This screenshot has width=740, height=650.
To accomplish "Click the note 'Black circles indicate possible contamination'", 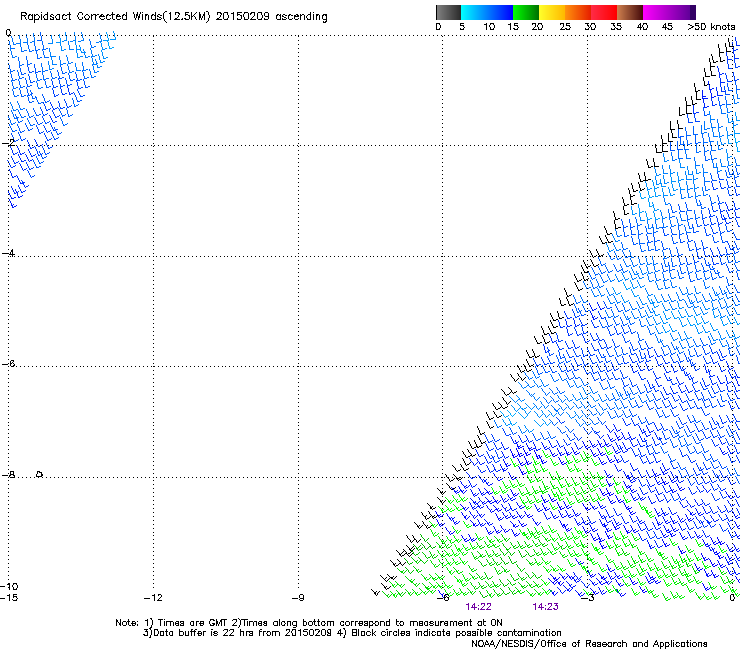I will [456, 633].
